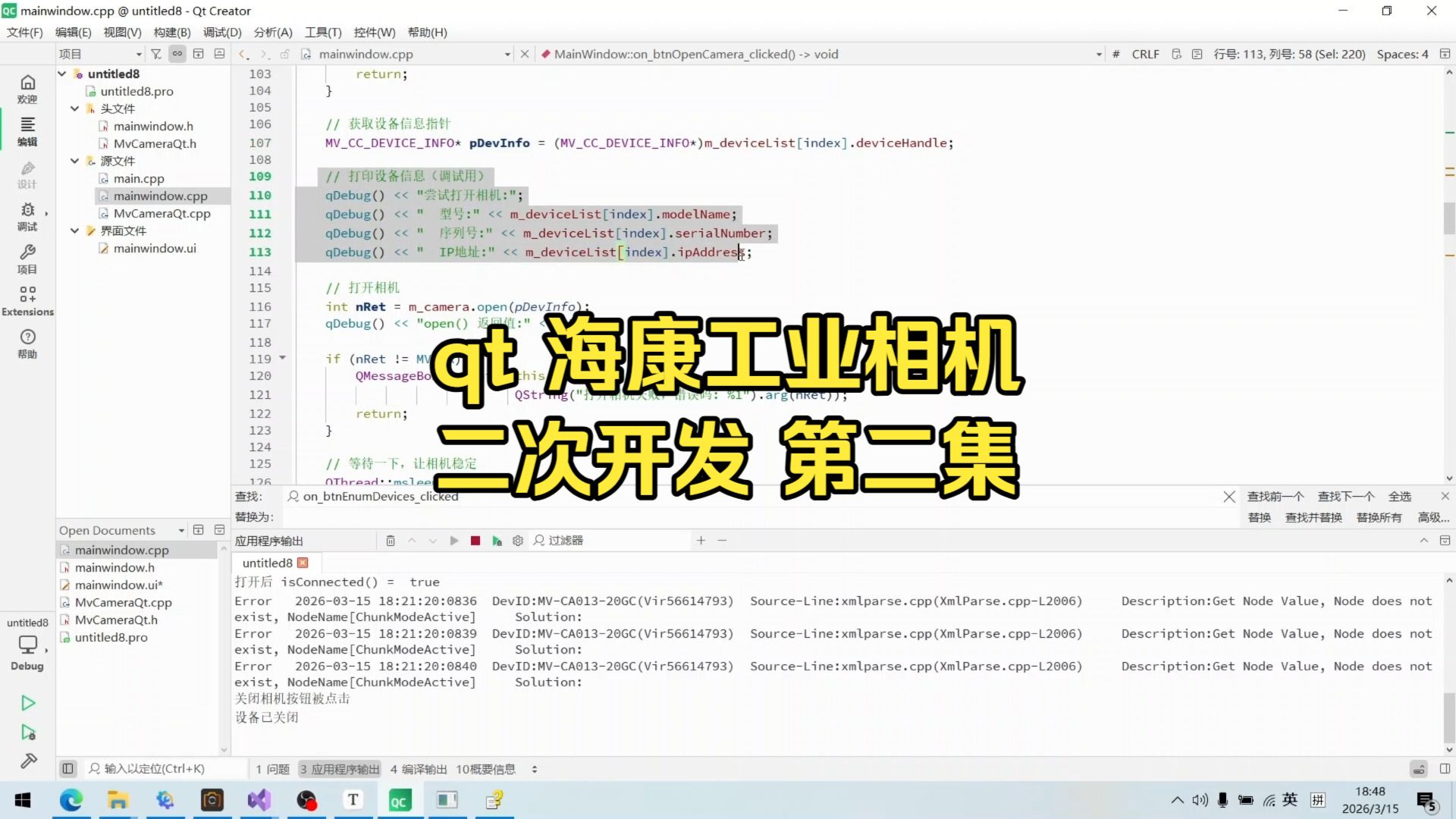This screenshot has width=1456, height=819.
Task: Go back in editor navigation history
Action: (x=243, y=54)
